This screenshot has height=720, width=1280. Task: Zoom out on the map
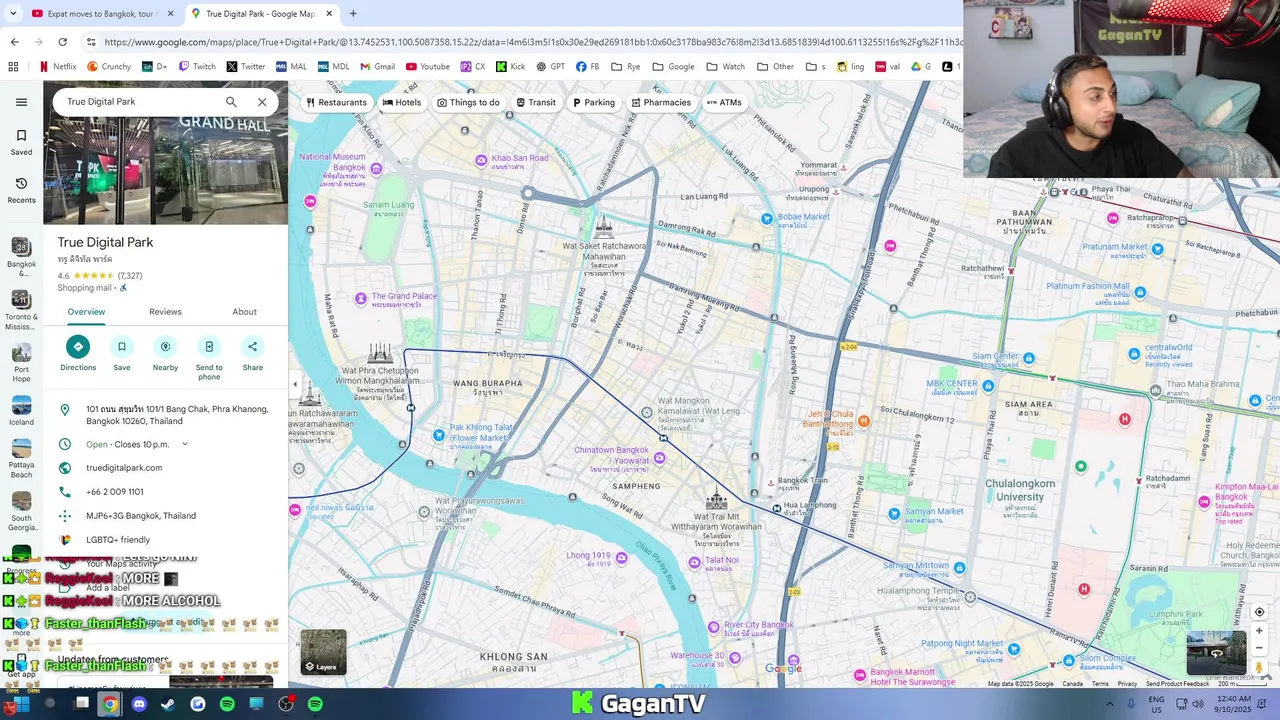coord(1259,648)
